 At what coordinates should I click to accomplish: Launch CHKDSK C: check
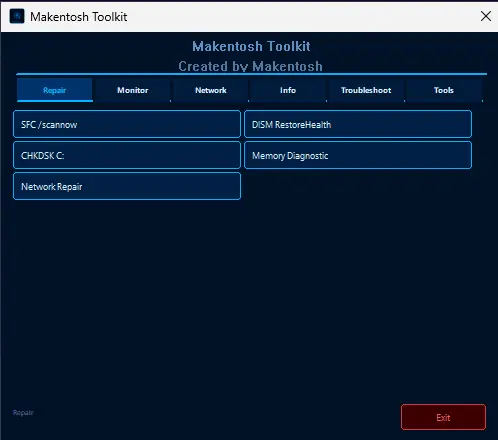point(127,155)
